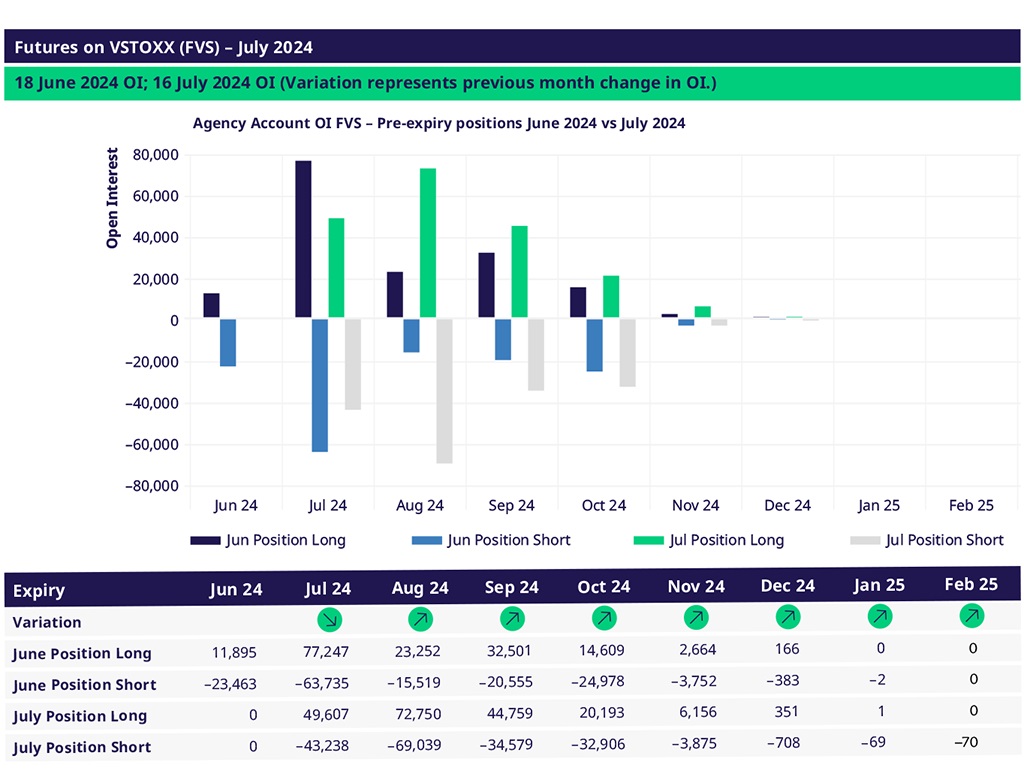This screenshot has height=782, width=1024.
Task: Click the July Position Long row label
Action: [80, 717]
